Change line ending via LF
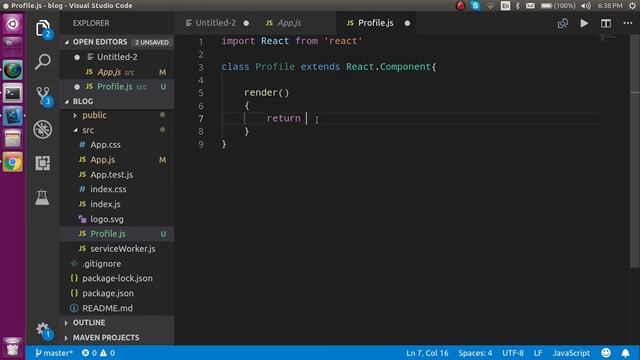 (x=538, y=353)
